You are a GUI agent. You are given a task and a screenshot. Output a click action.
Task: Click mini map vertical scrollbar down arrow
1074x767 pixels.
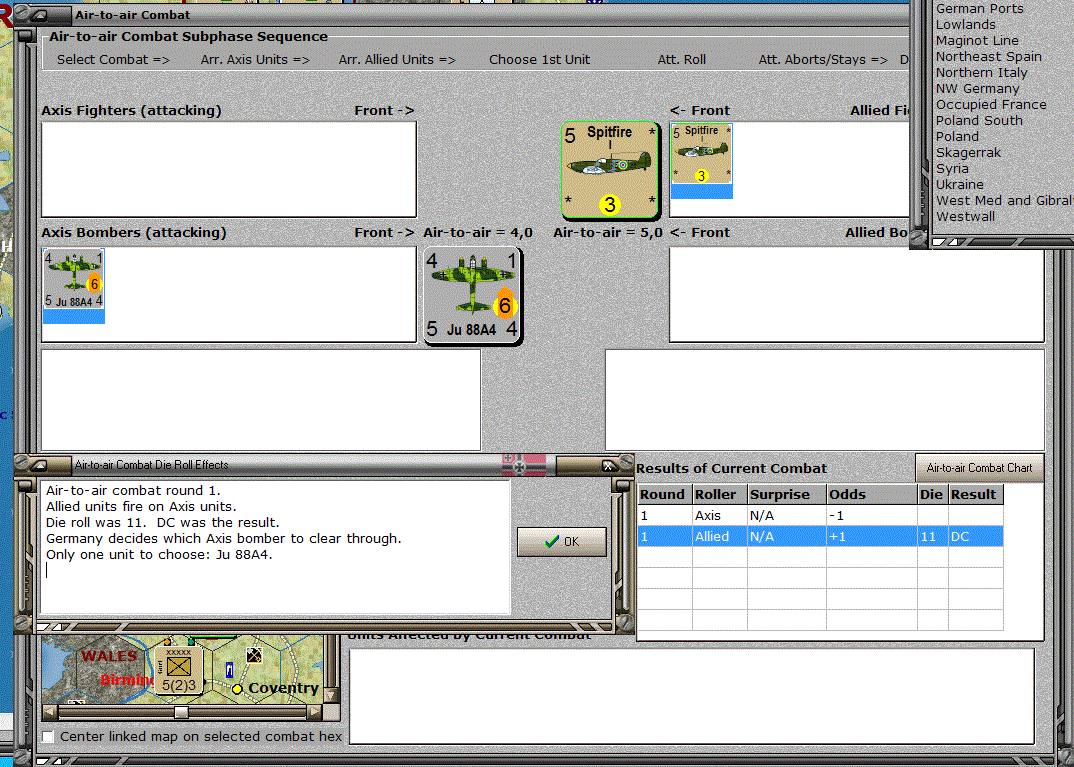click(x=332, y=696)
